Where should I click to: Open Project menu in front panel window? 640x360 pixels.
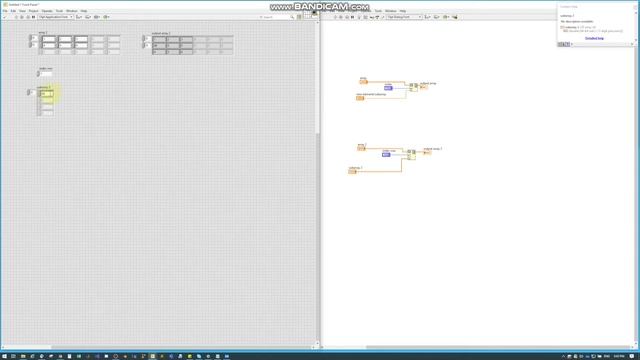click(33, 11)
